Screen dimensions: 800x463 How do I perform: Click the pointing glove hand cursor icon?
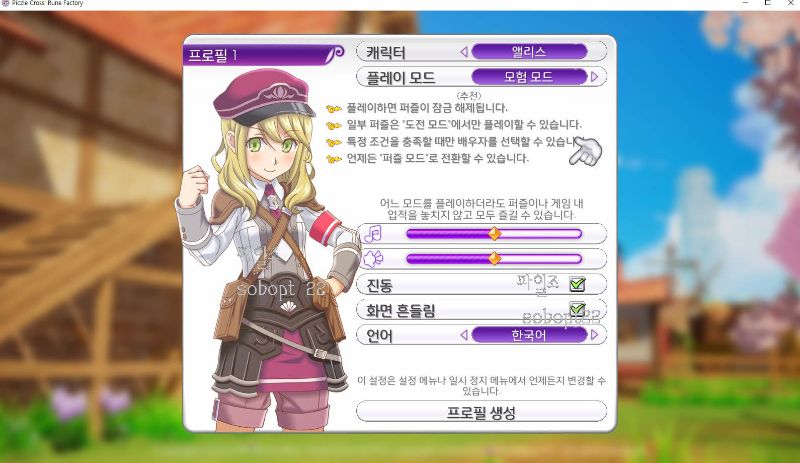point(586,151)
